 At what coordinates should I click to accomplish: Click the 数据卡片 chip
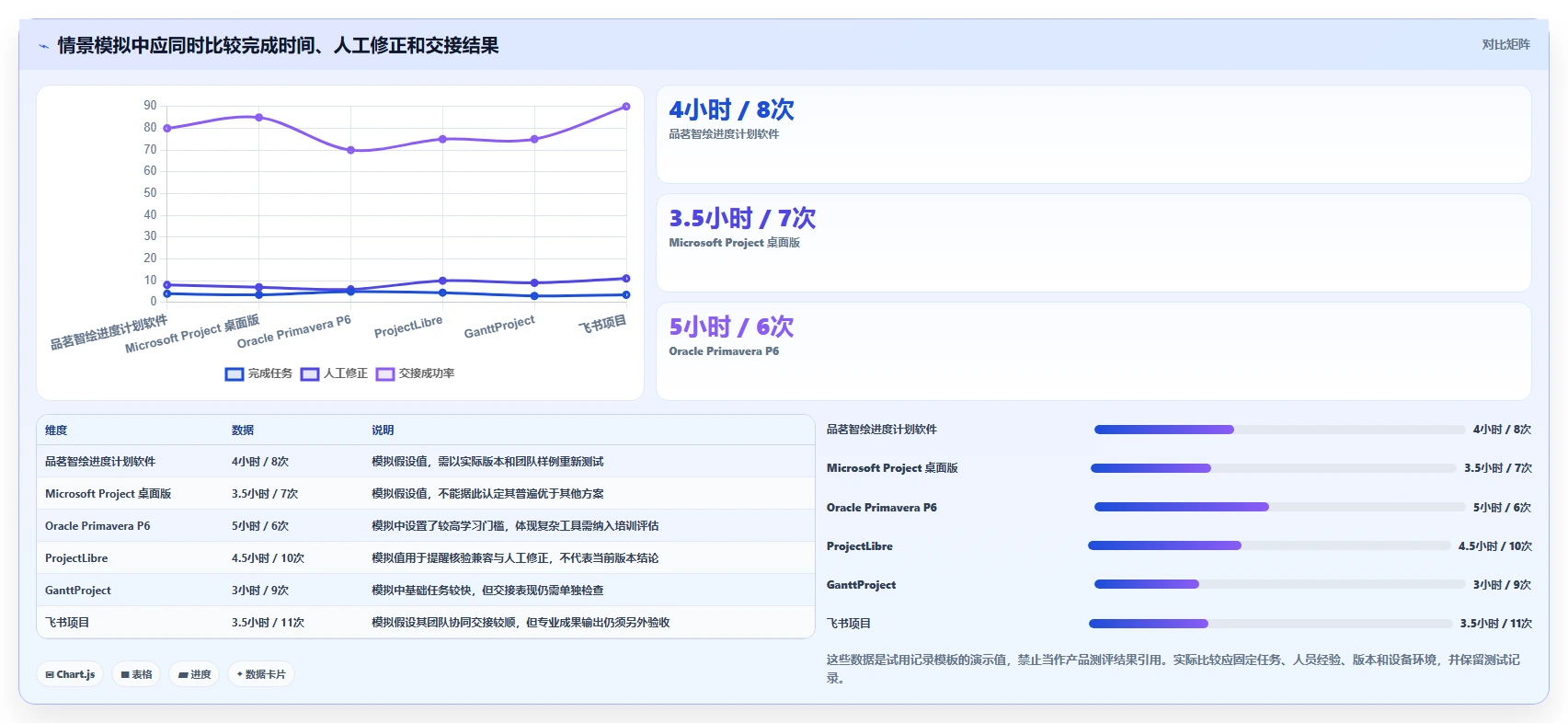click(261, 674)
